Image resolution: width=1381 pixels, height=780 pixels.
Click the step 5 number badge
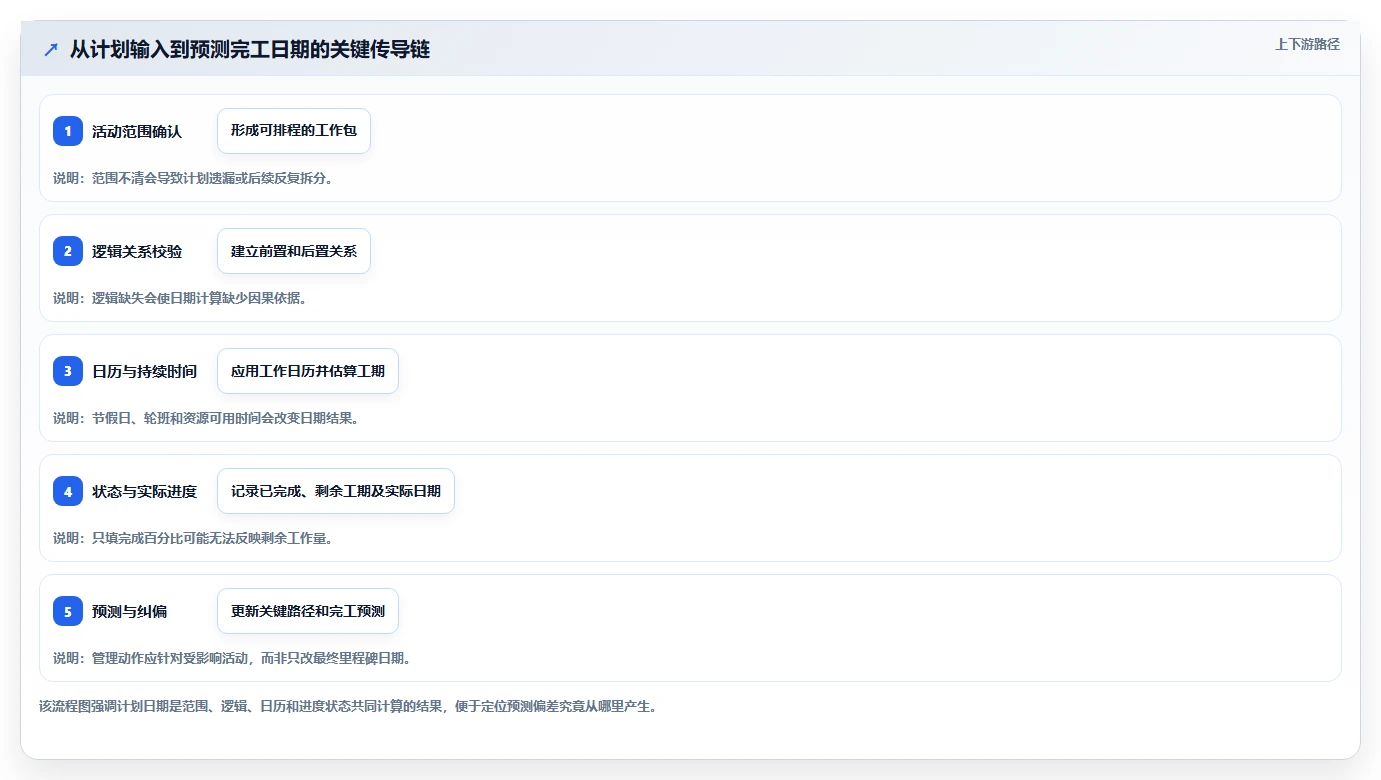coord(68,611)
